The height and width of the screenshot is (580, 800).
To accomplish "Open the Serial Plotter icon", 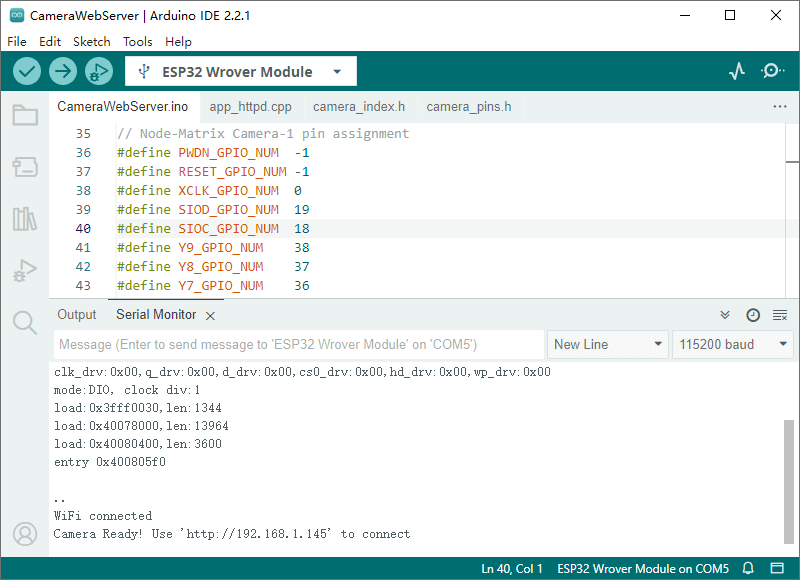I will pos(737,71).
